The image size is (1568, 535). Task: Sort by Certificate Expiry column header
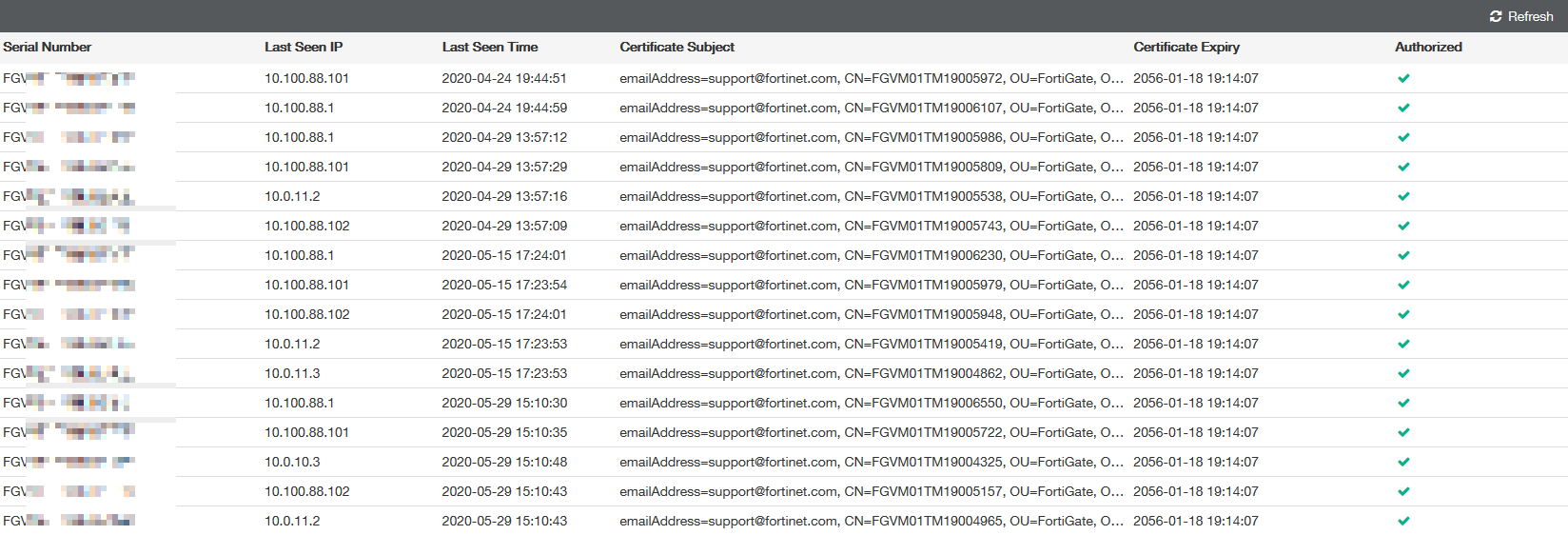click(1186, 47)
